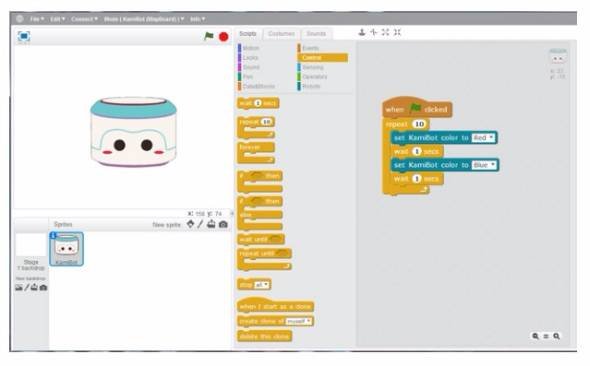Open the Info menu

pos(198,19)
